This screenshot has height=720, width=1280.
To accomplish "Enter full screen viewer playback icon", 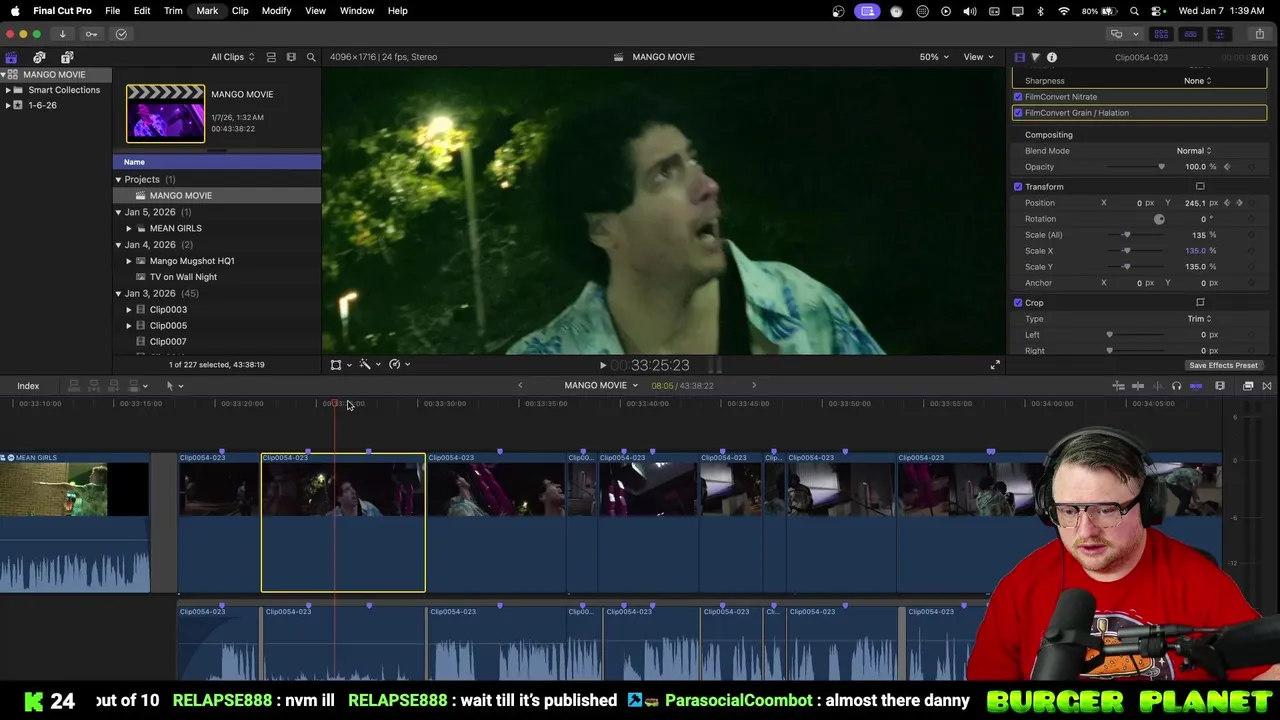I will (x=995, y=365).
